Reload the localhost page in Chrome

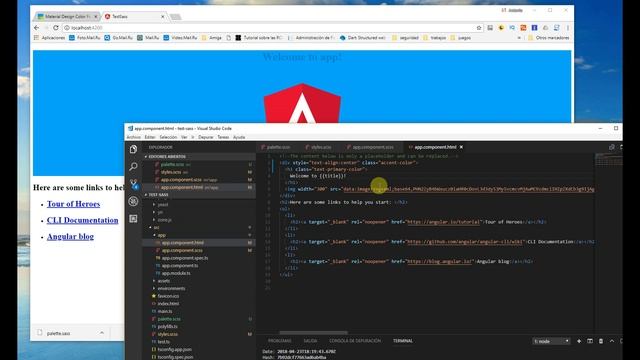point(56,28)
